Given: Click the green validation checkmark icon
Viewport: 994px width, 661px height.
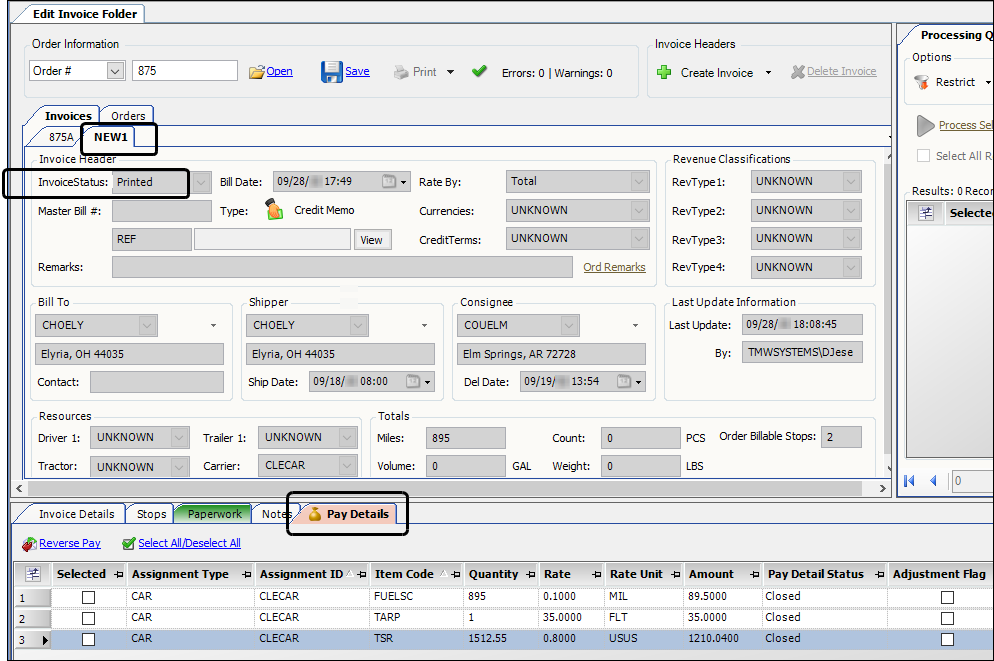Looking at the screenshot, I should point(479,72).
